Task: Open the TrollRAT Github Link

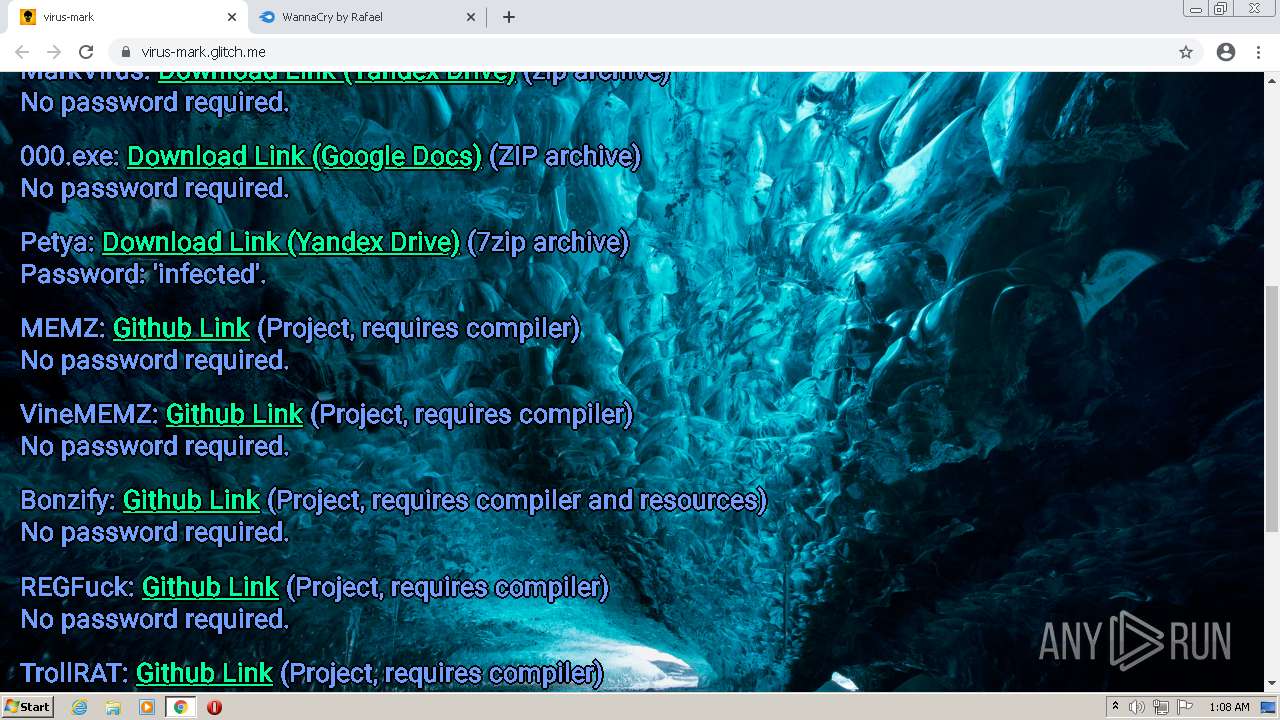Action: (x=204, y=674)
